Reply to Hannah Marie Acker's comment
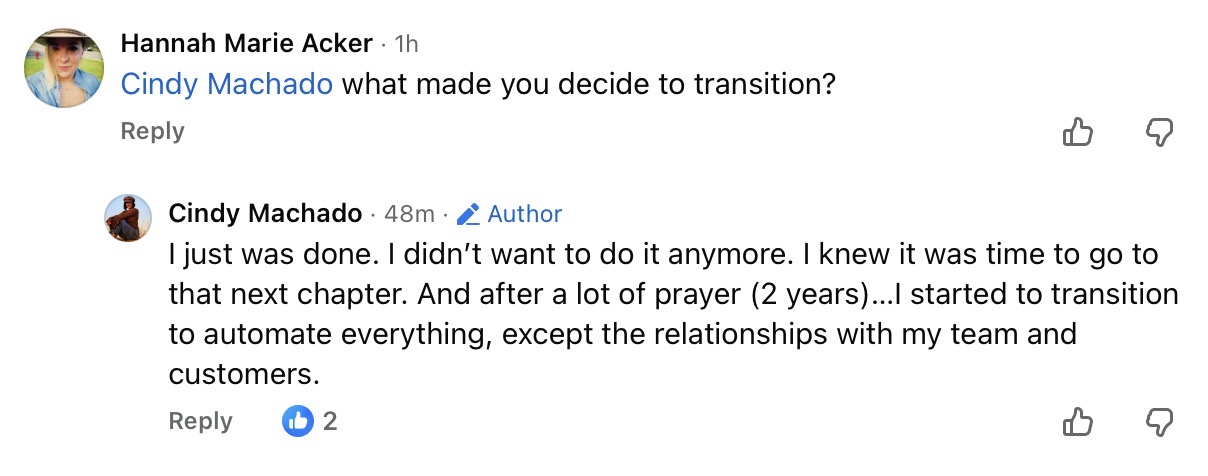Viewport: 1208px width, 476px height. point(152,131)
